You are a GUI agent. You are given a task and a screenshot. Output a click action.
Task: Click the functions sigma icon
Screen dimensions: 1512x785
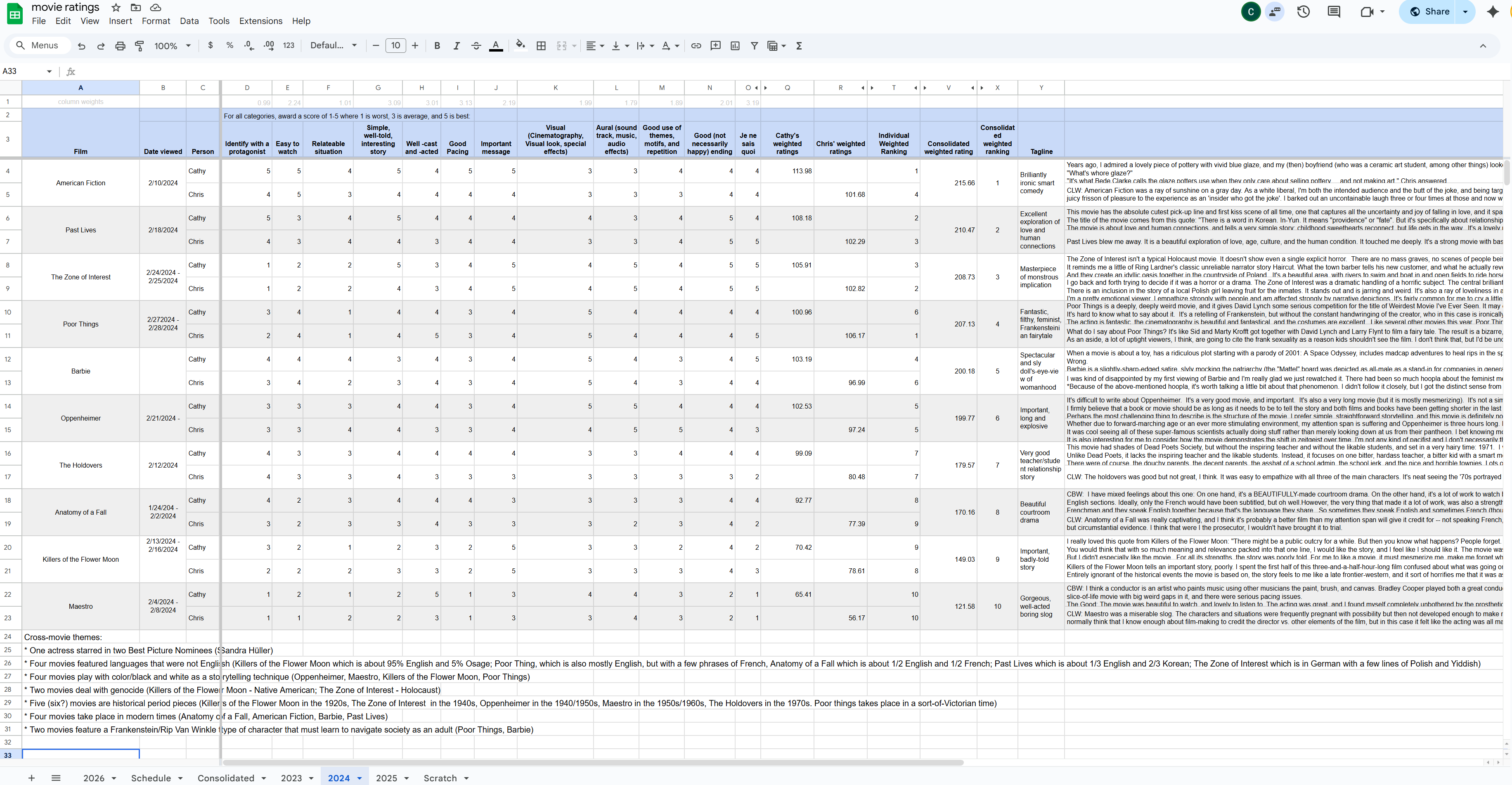799,46
